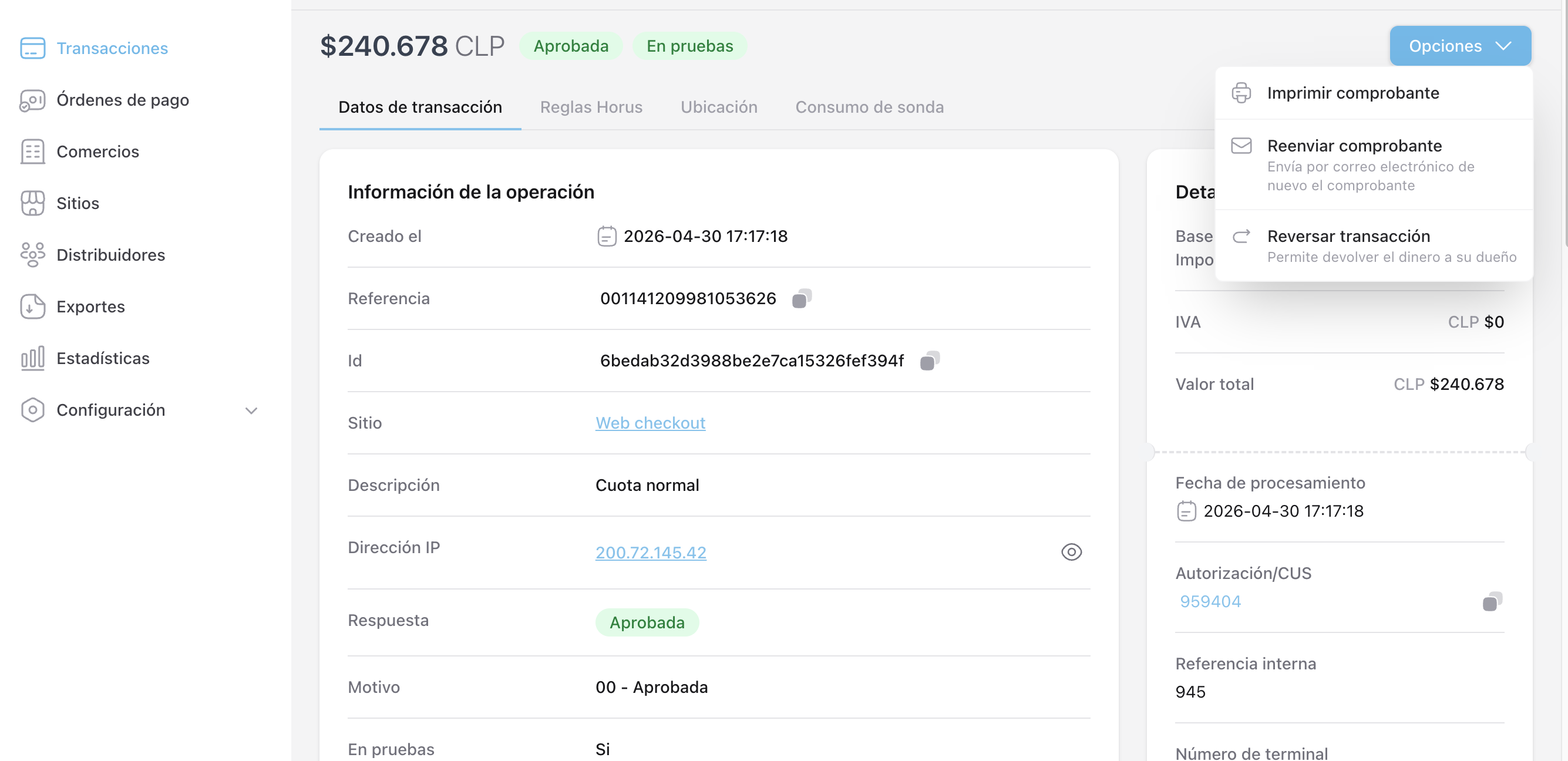Image resolution: width=1568 pixels, height=761 pixels.
Task: Copy the transaction Id value
Action: (x=930, y=361)
